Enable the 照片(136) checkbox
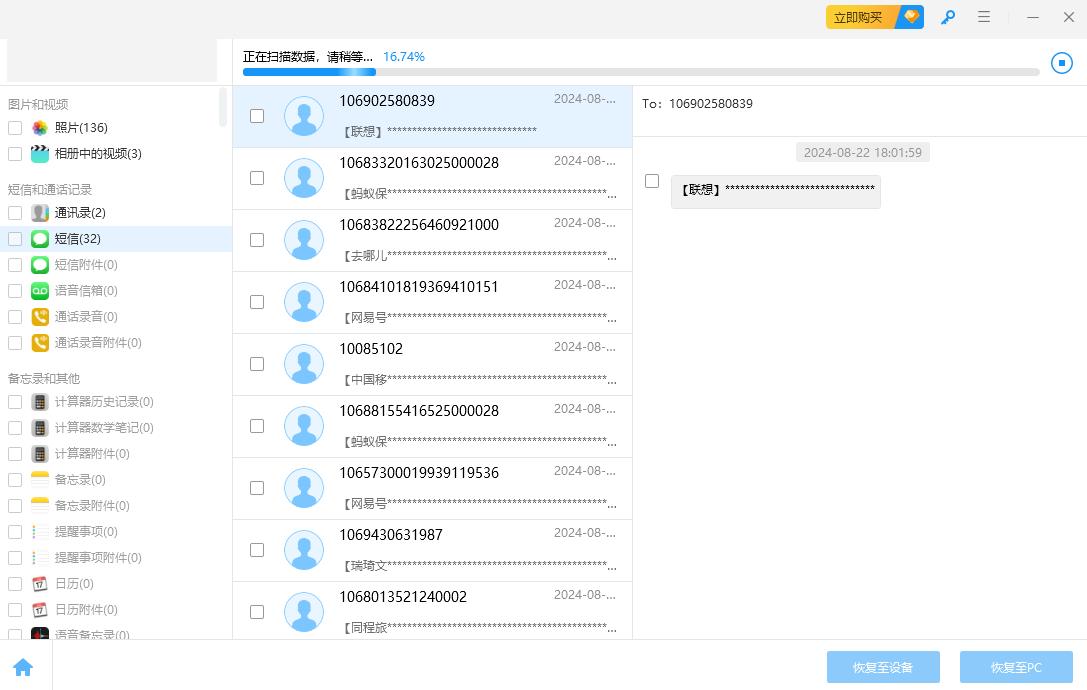This screenshot has width=1087, height=690. [15, 128]
